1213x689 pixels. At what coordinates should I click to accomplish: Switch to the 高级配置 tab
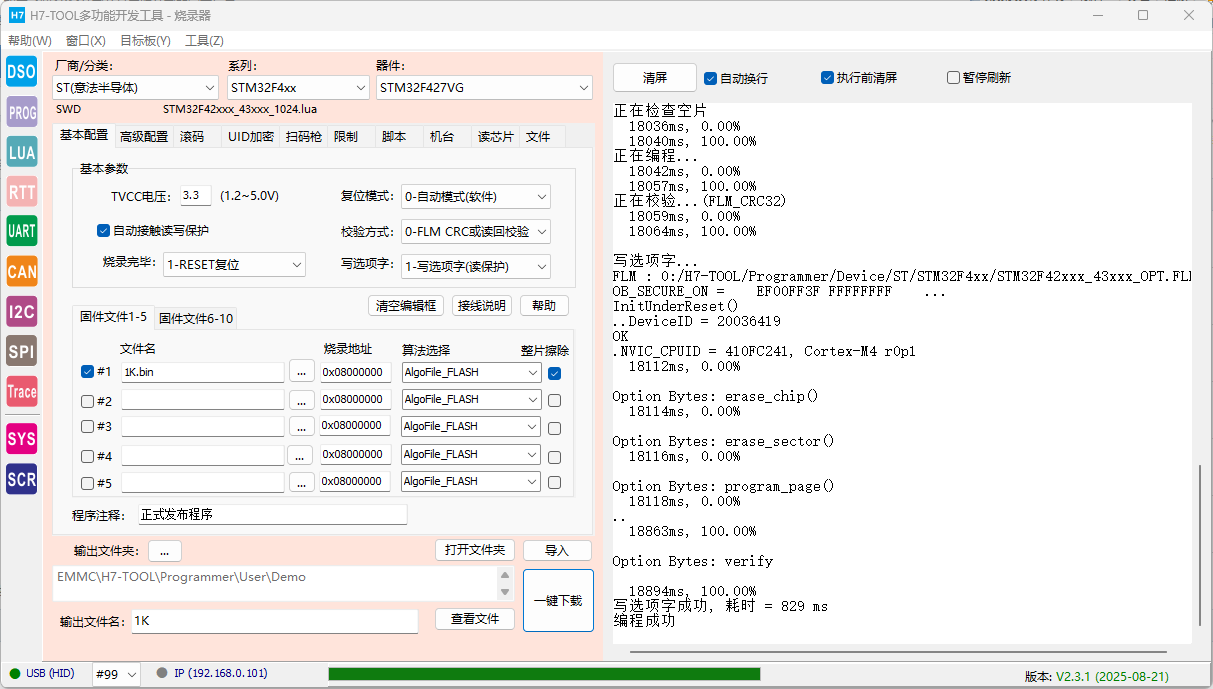(x=144, y=136)
